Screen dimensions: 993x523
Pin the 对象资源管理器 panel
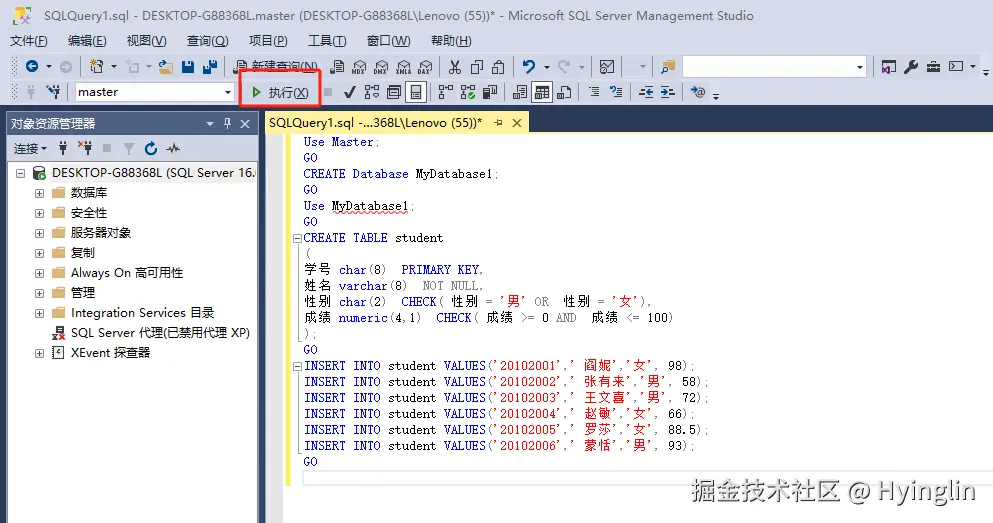(227, 124)
